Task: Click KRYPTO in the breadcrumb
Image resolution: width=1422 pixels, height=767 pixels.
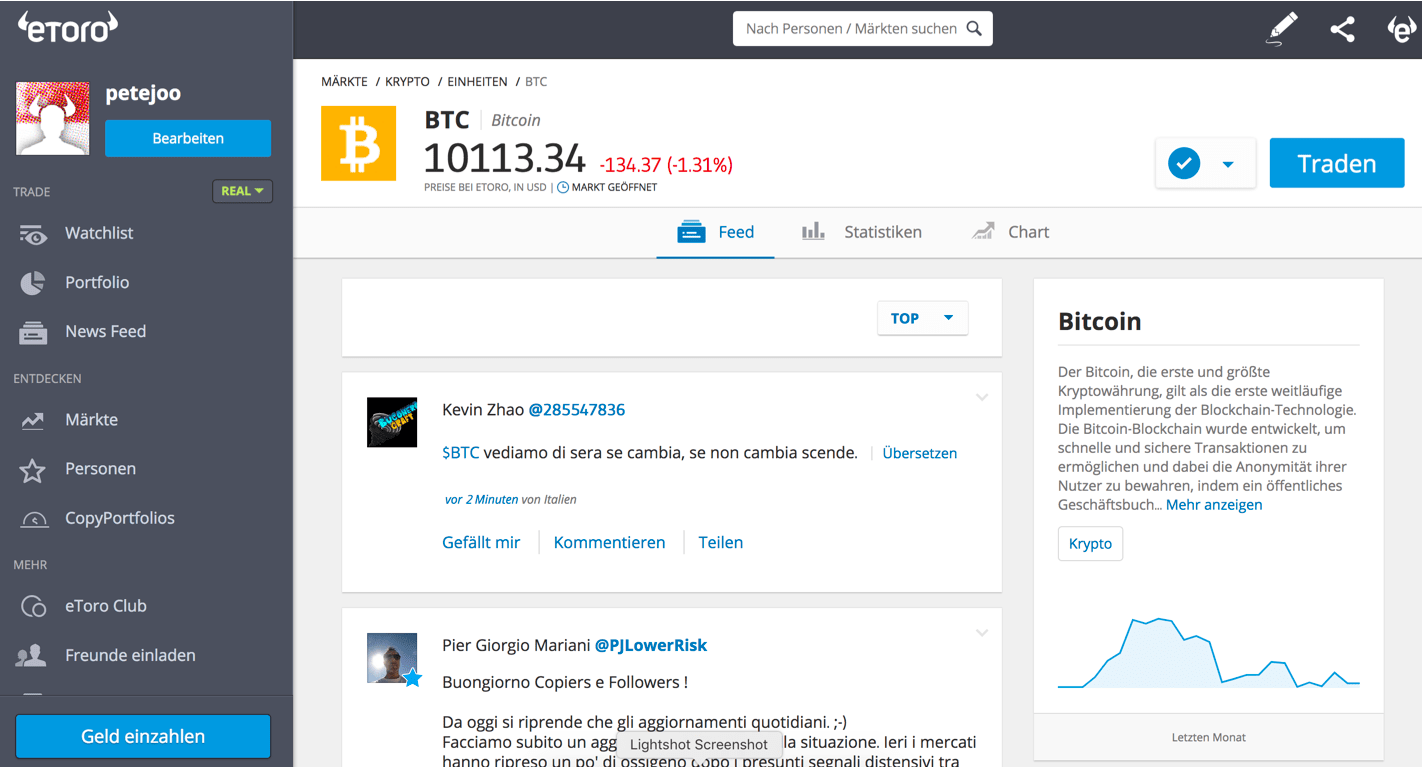Action: tap(408, 82)
